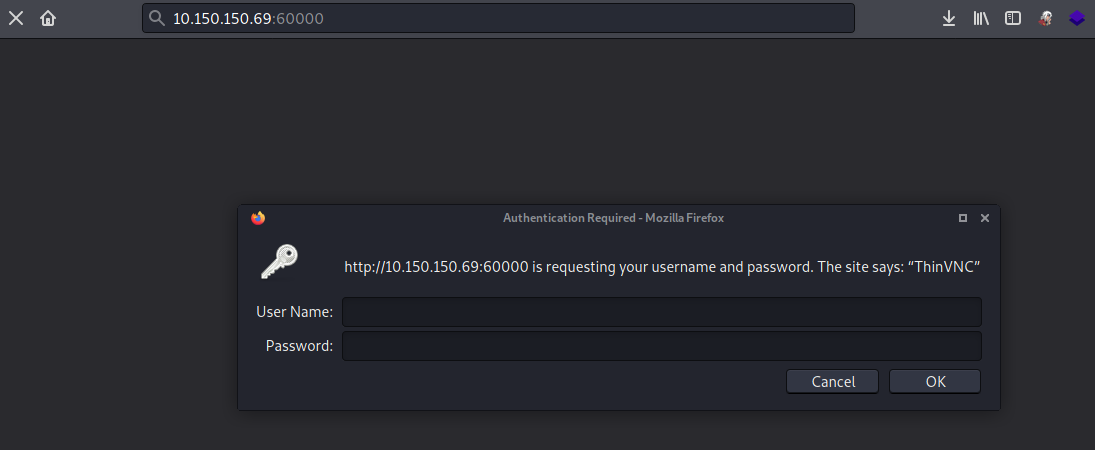Toggle the sidebar view icon
This screenshot has width=1095, height=450.
(x=1013, y=18)
